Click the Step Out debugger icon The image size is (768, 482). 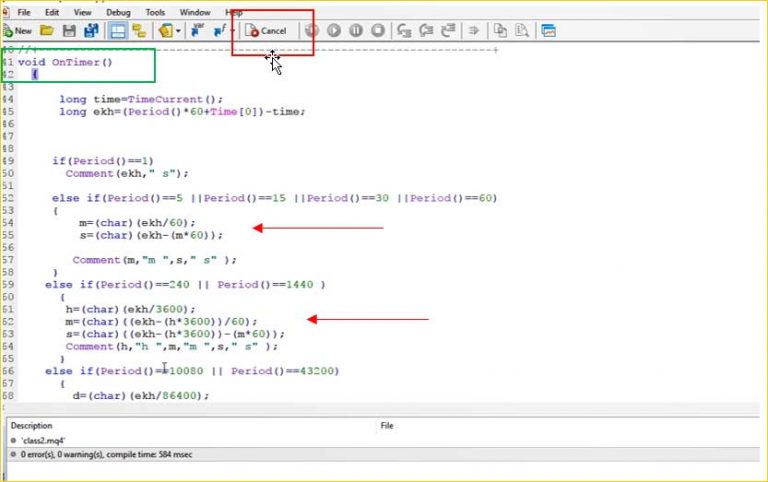448,31
